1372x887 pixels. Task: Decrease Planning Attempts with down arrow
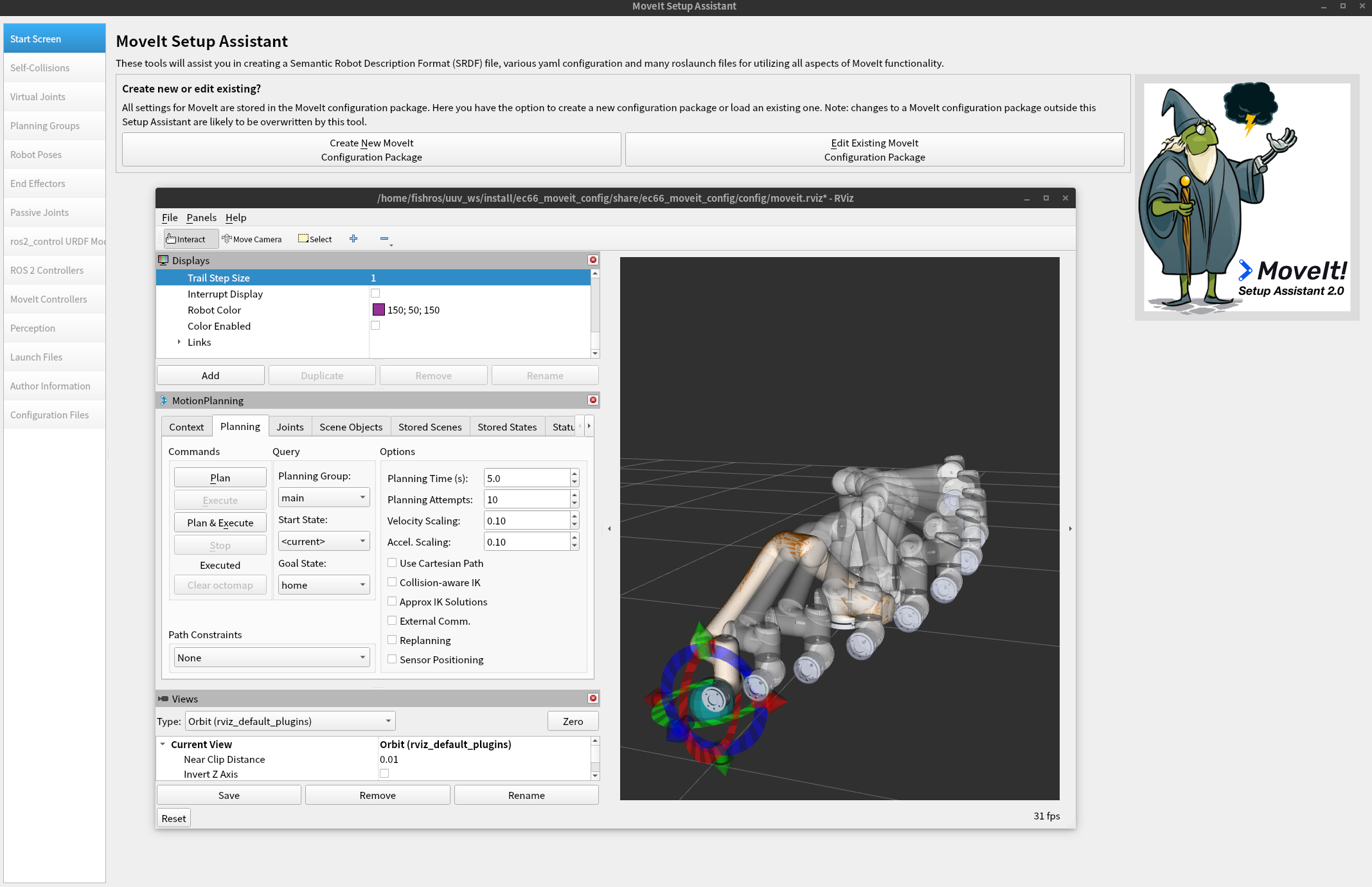575,504
